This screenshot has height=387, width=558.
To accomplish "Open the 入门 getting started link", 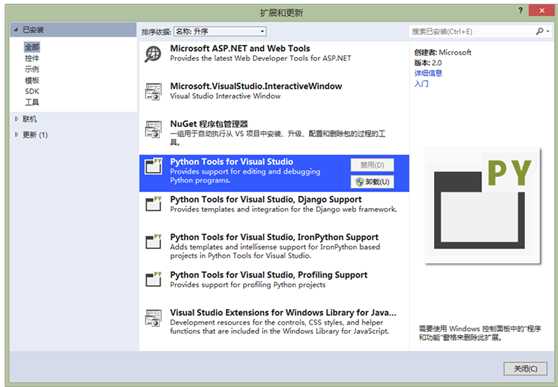I will pyautogui.click(x=421, y=84).
